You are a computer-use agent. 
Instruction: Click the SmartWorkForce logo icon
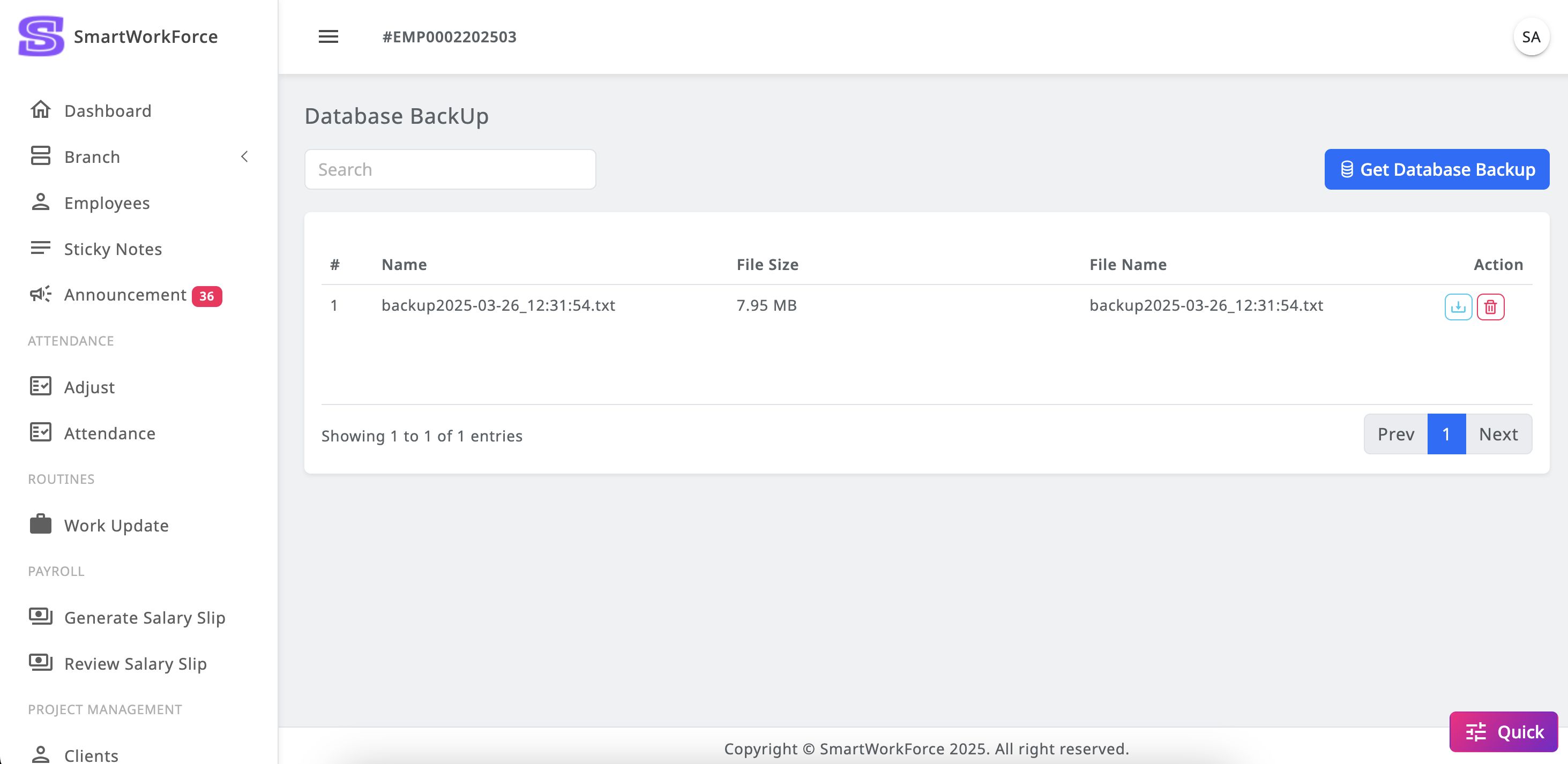pyautogui.click(x=41, y=36)
